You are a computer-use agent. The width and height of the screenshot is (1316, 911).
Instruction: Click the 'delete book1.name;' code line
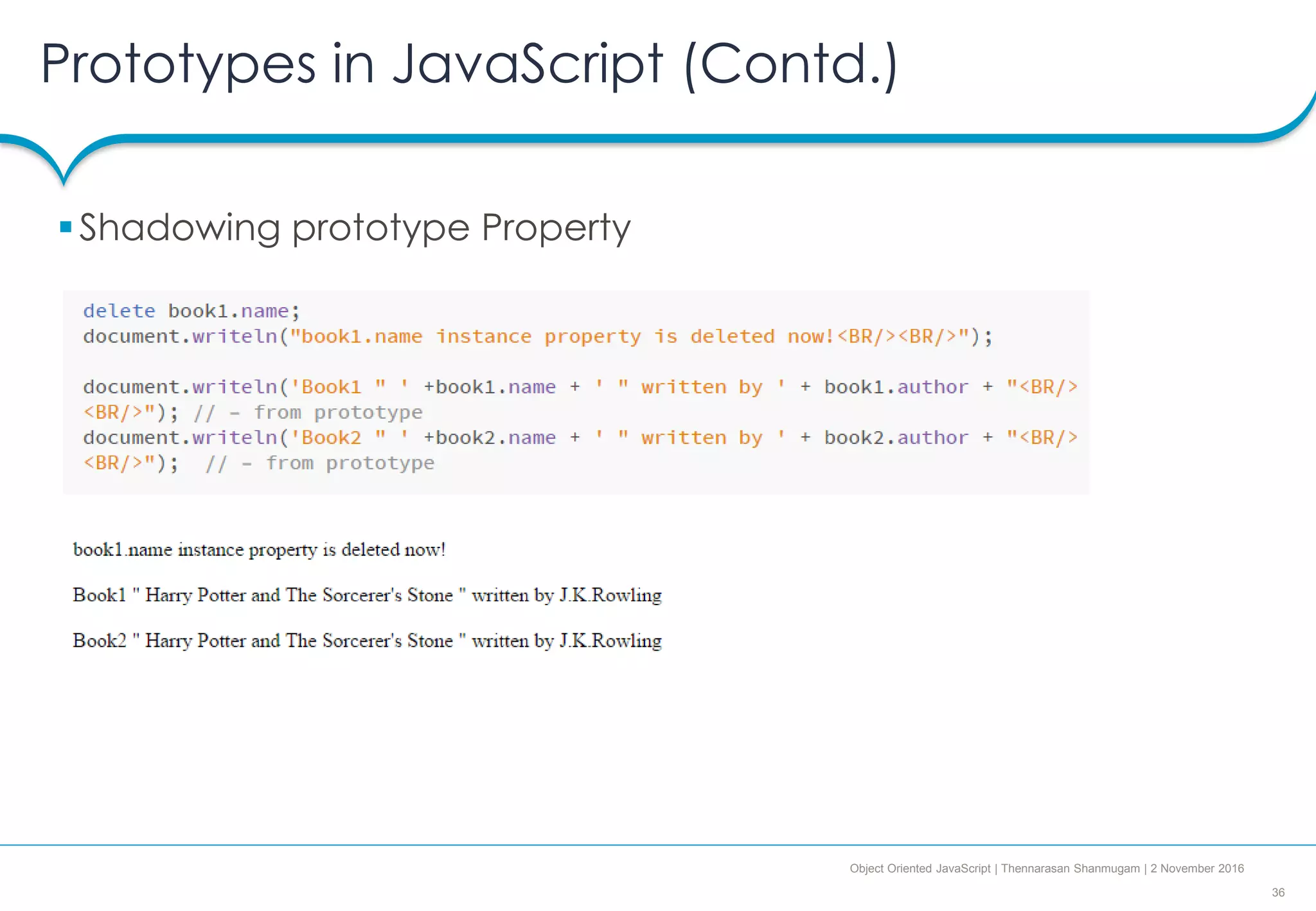click(x=191, y=311)
